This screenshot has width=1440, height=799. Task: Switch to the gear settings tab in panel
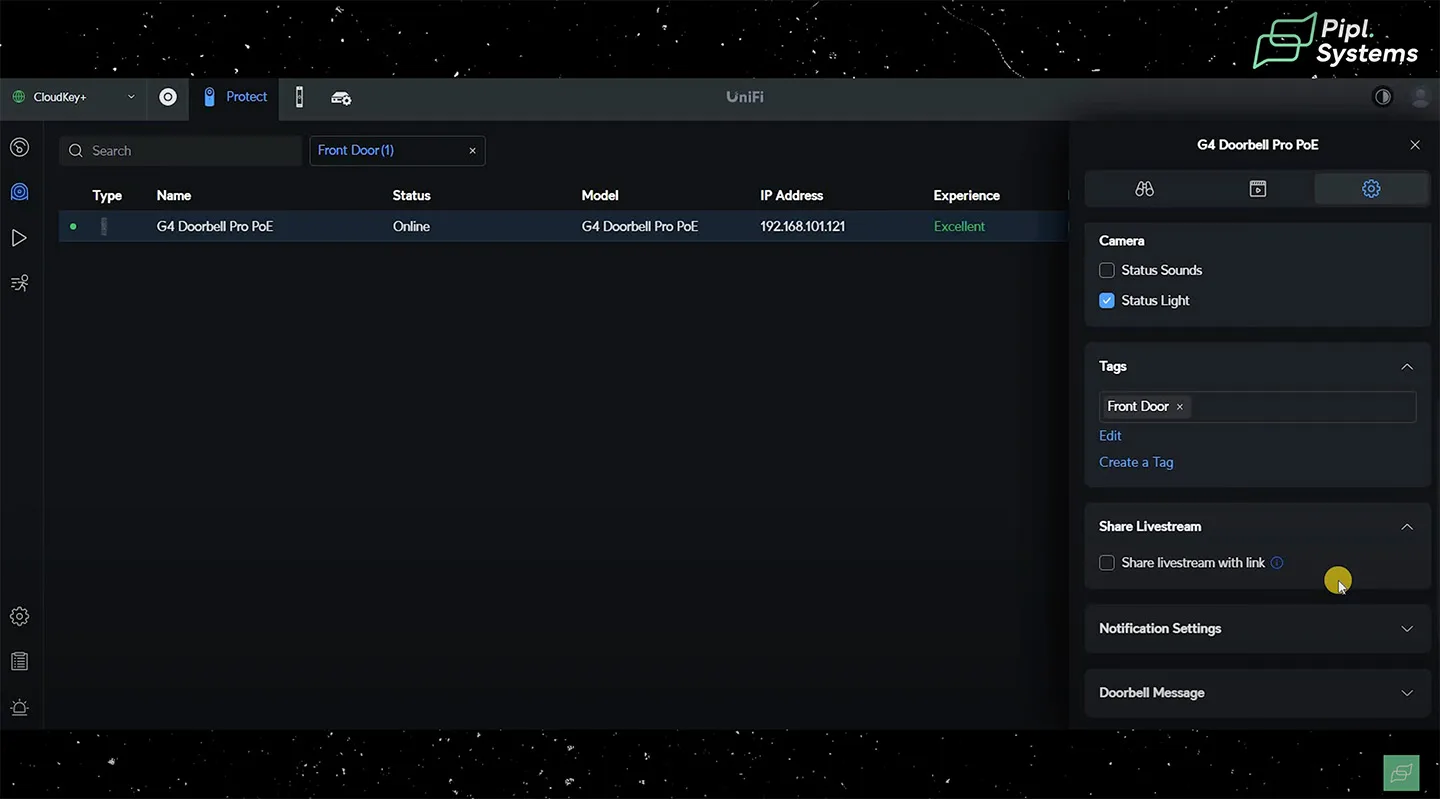click(x=1371, y=189)
